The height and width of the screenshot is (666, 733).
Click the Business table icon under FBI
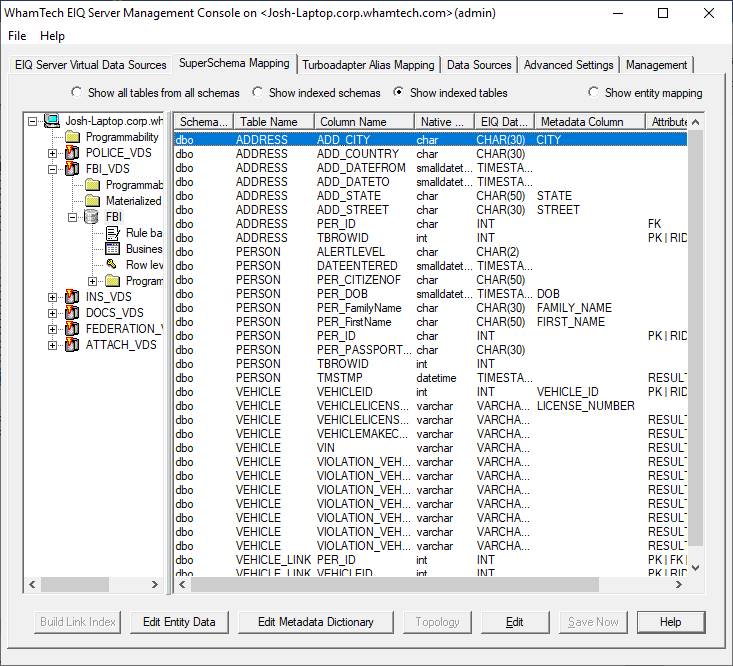113,249
